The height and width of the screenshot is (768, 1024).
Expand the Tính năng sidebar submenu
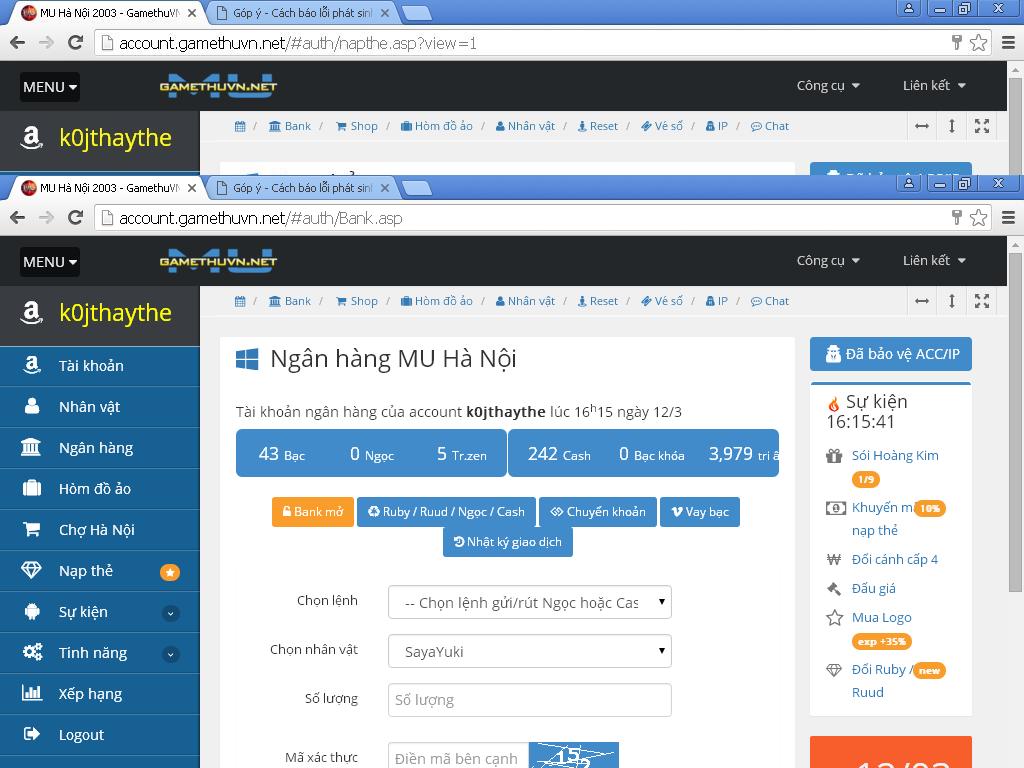coord(170,654)
